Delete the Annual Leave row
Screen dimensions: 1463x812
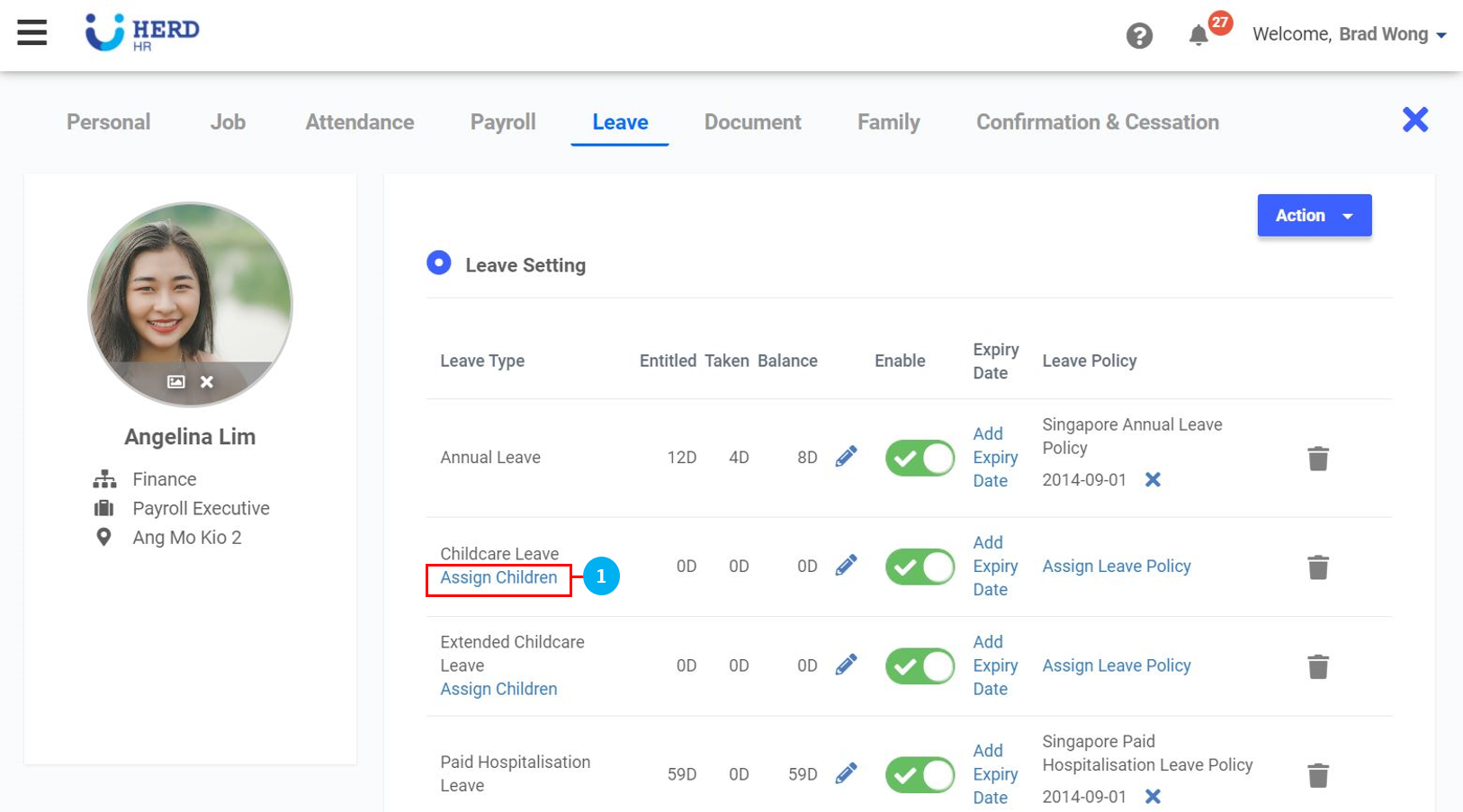click(x=1317, y=459)
